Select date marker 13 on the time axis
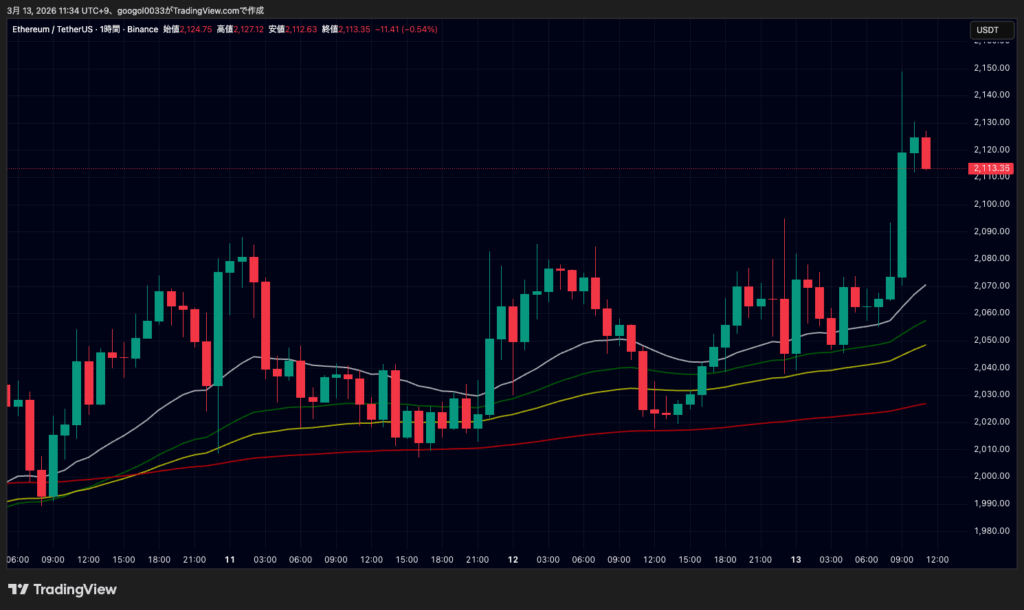The width and height of the screenshot is (1024, 610). pyautogui.click(x=795, y=559)
